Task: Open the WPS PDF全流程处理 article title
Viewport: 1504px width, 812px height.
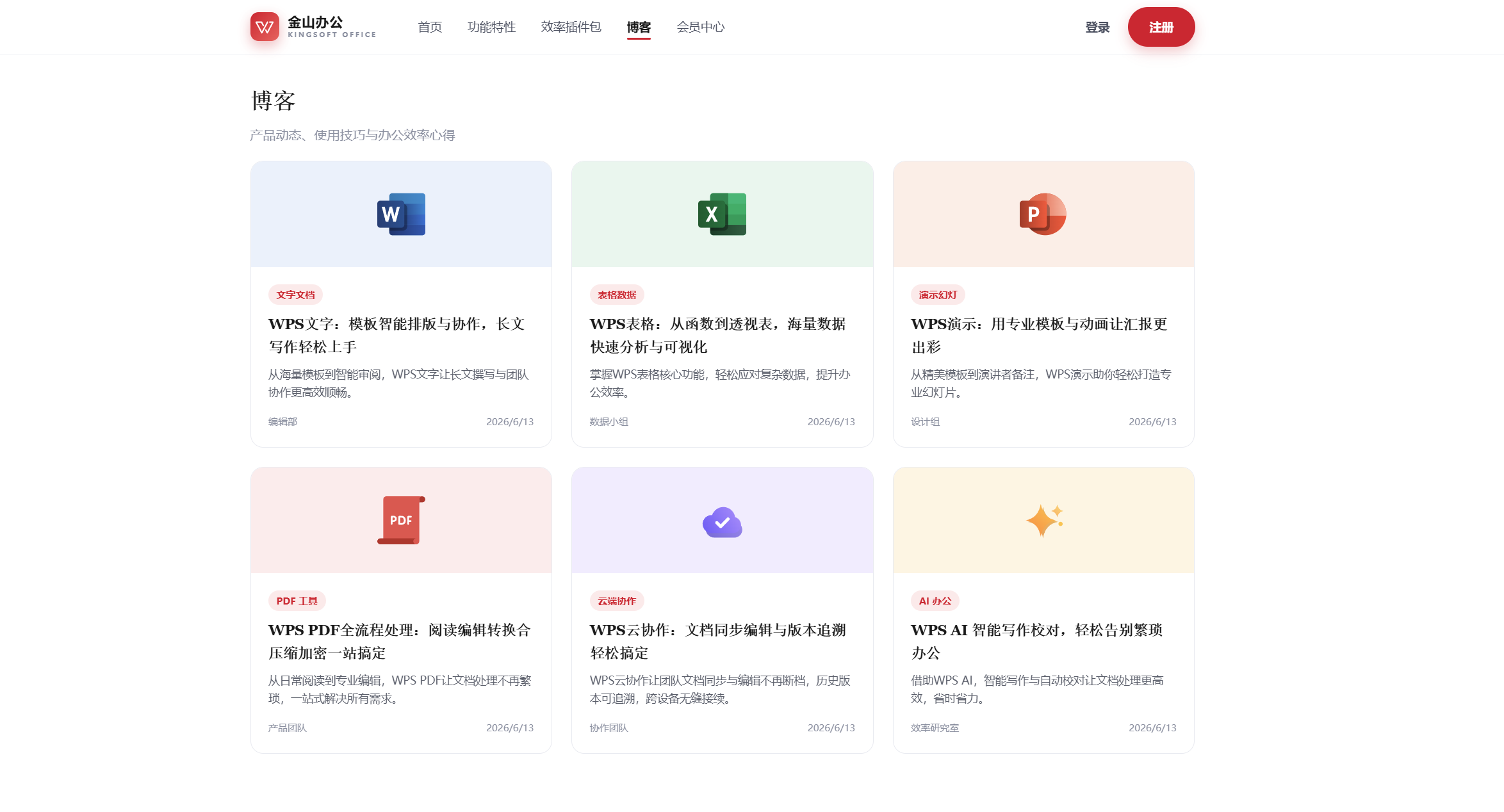Action: 400,642
